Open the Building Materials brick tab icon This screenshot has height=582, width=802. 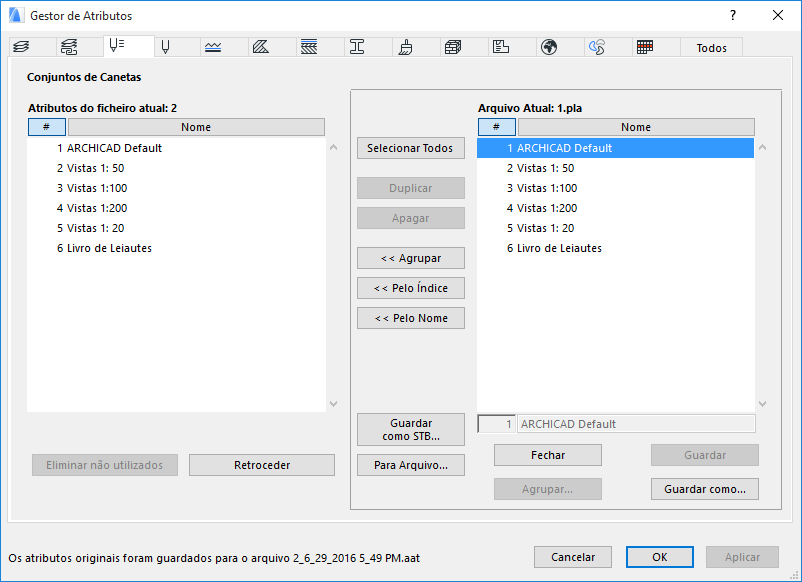coord(453,47)
